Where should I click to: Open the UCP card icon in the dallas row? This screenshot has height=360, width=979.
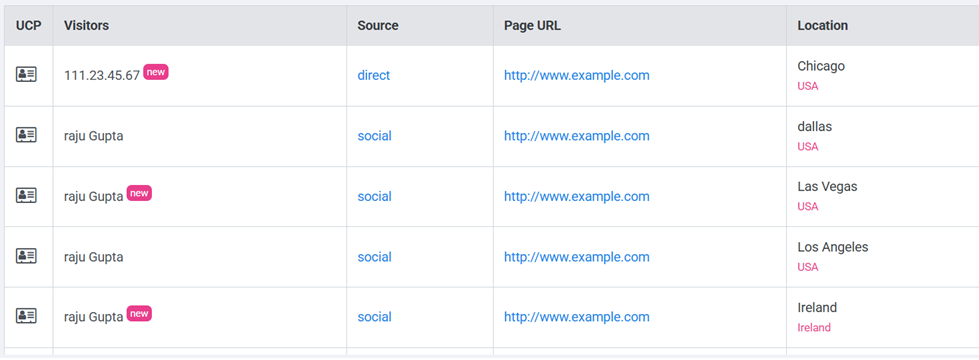click(26, 135)
